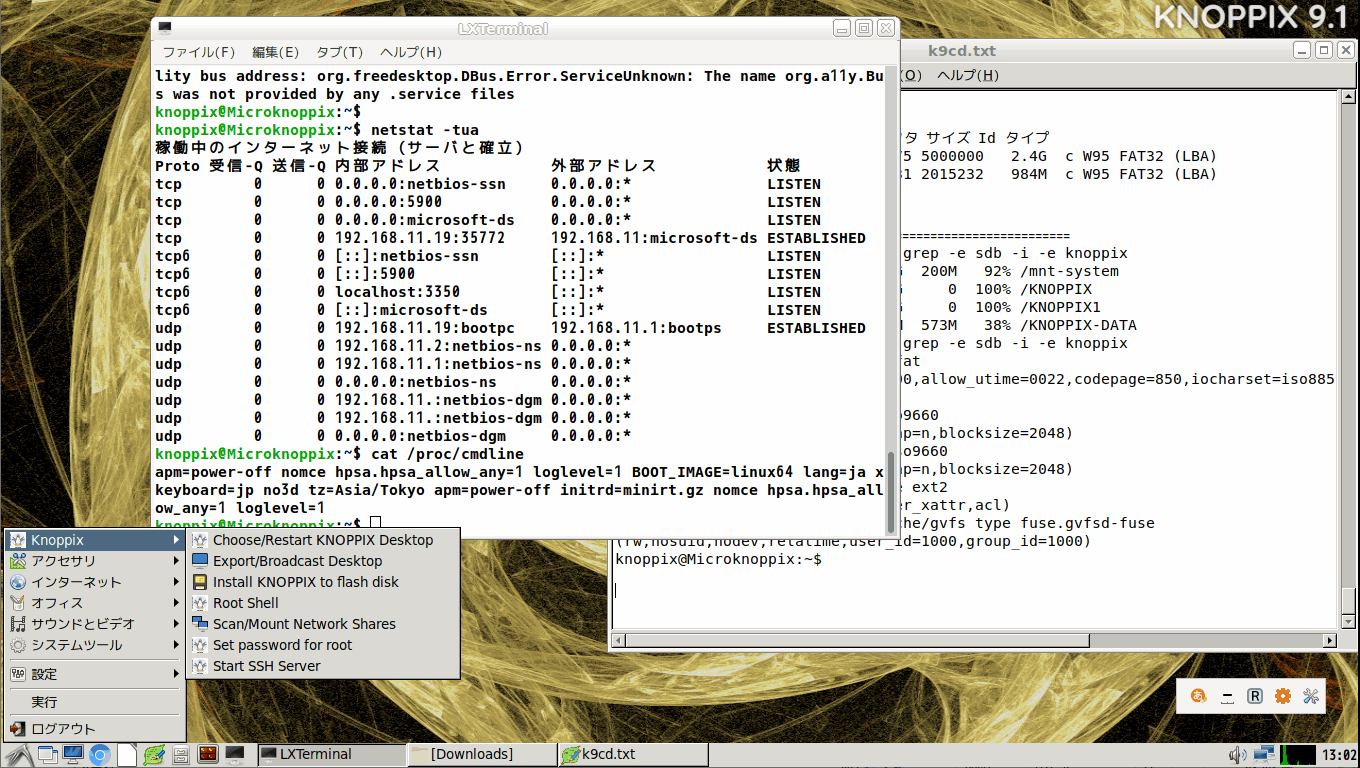The width and height of the screenshot is (1360, 768).
Task: Switch to k9cd.txt taskbar button
Action: point(633,755)
